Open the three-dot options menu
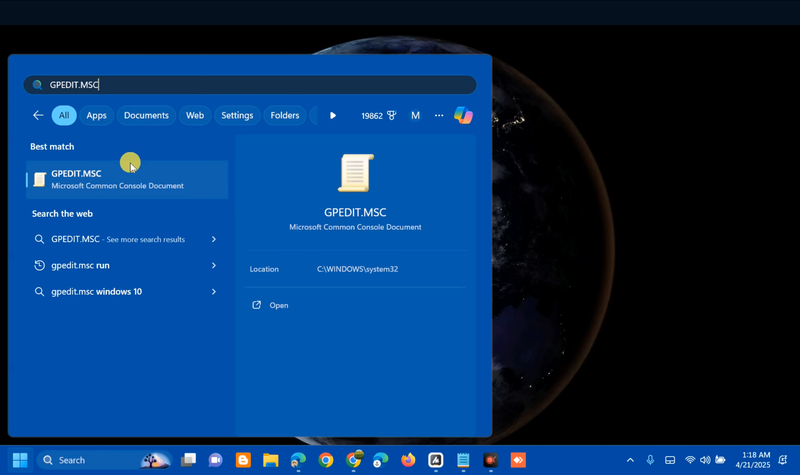 coord(439,116)
